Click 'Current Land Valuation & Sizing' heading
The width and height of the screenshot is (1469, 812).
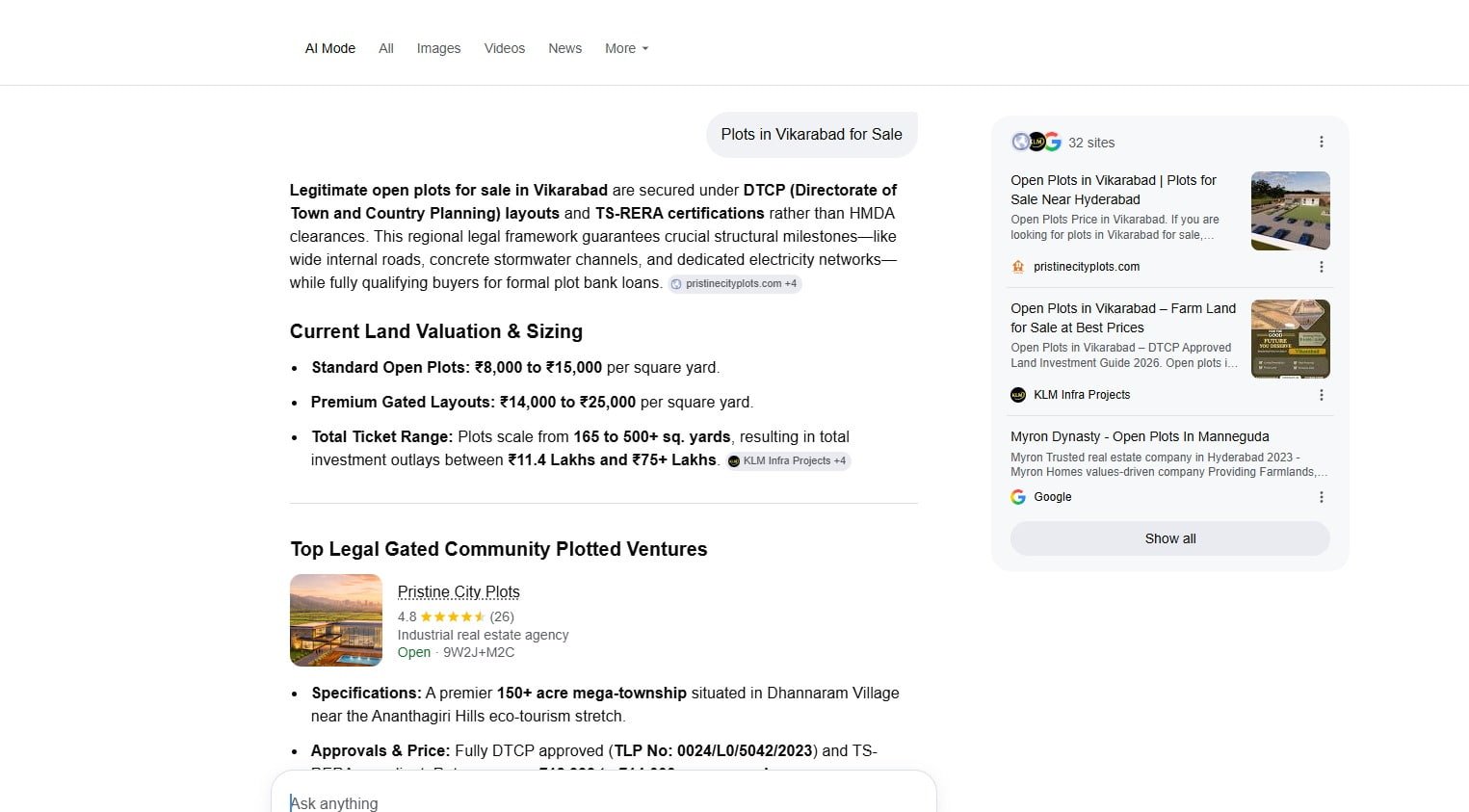[x=436, y=331]
